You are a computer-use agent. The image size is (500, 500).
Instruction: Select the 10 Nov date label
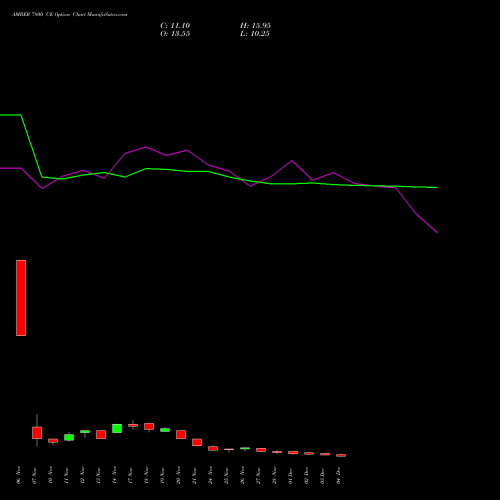coord(50,475)
